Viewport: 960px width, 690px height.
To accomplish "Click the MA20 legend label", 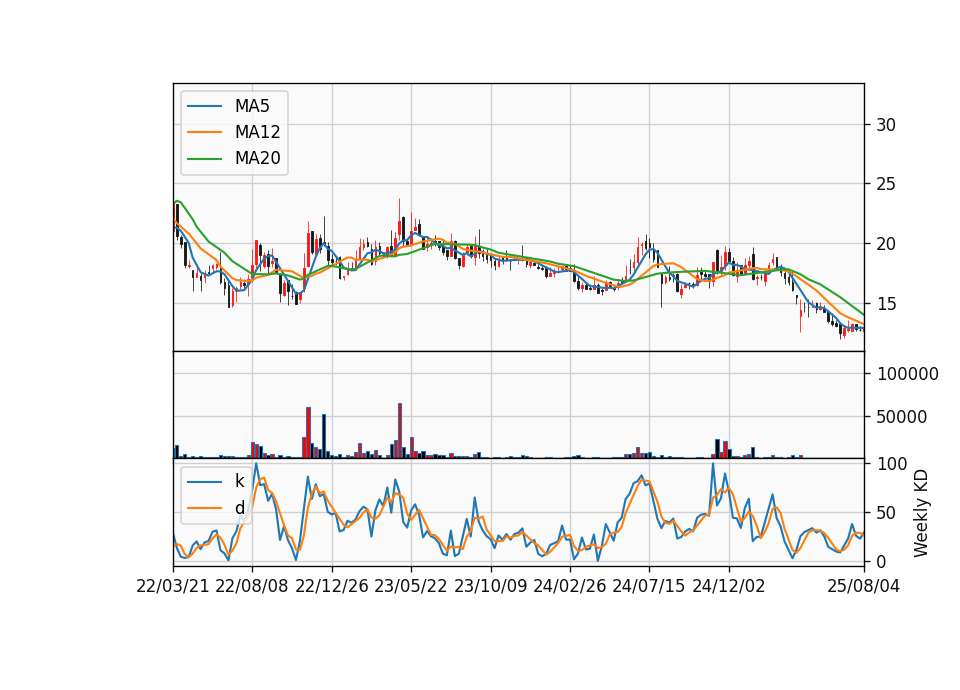I will click(x=257, y=159).
